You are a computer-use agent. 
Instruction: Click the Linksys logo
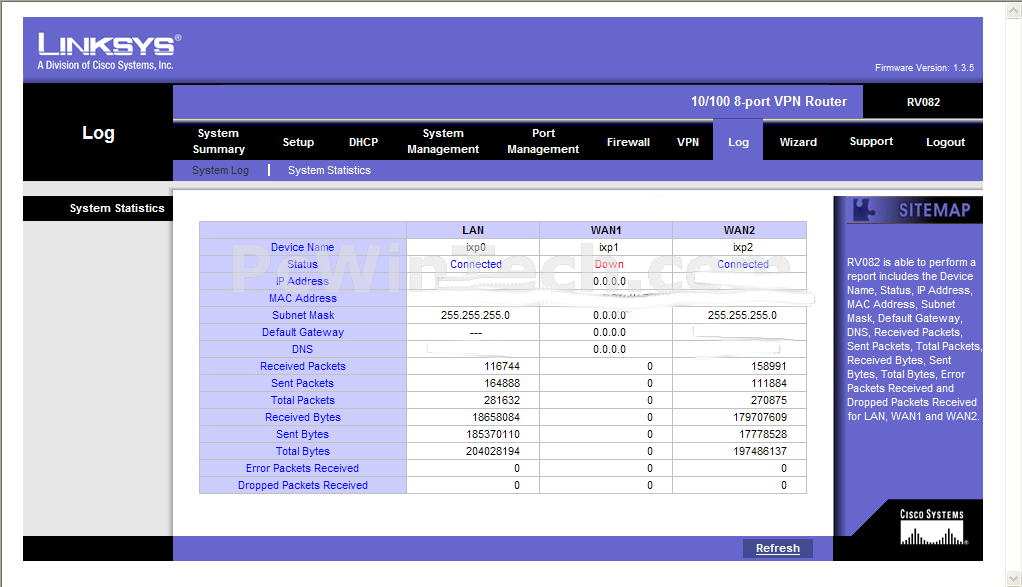[109, 51]
